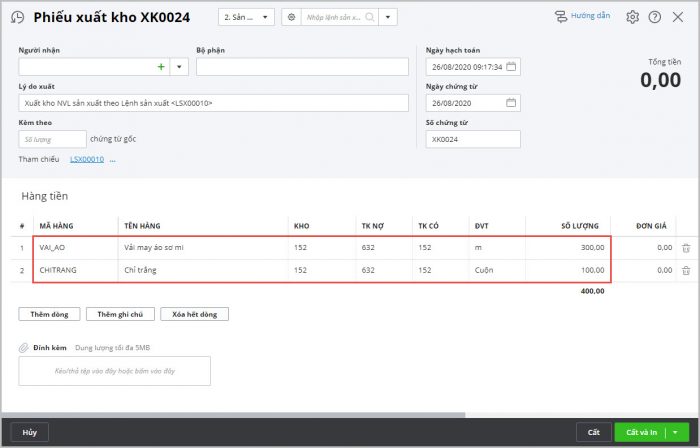The height and width of the screenshot is (448, 700).
Task: Click the history clock icon beside title
Action: [x=17, y=17]
